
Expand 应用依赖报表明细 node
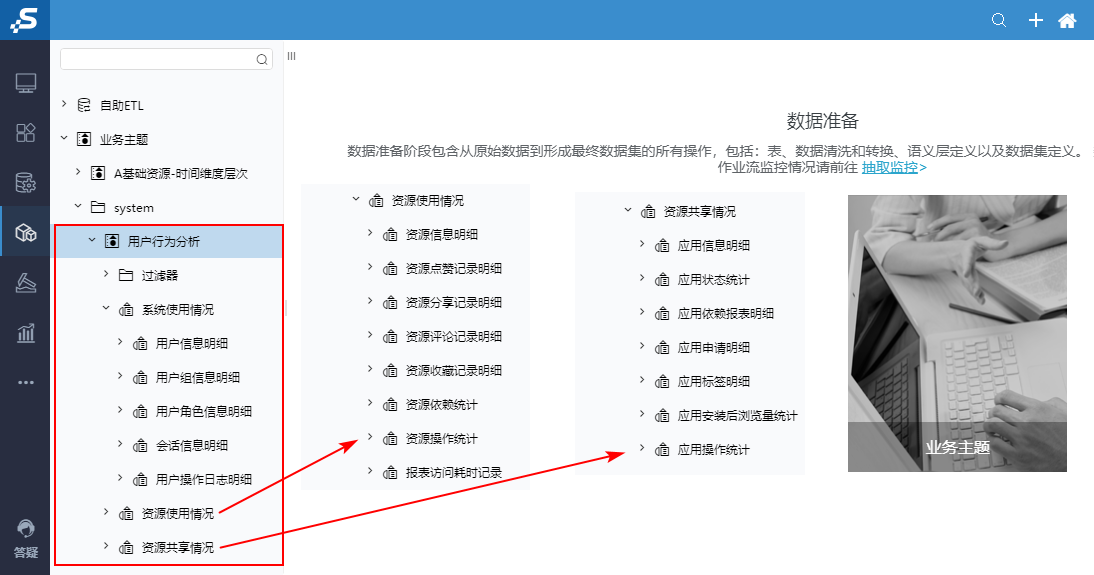(642, 312)
